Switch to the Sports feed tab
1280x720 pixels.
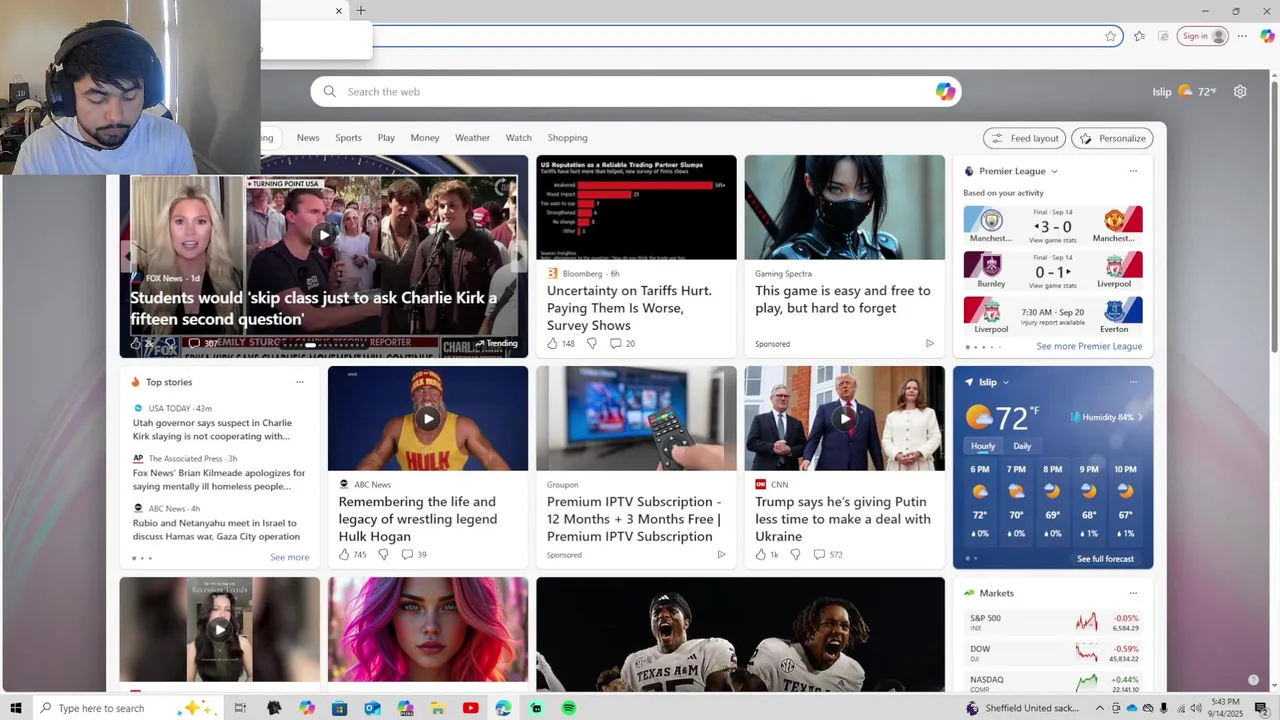[348, 138]
